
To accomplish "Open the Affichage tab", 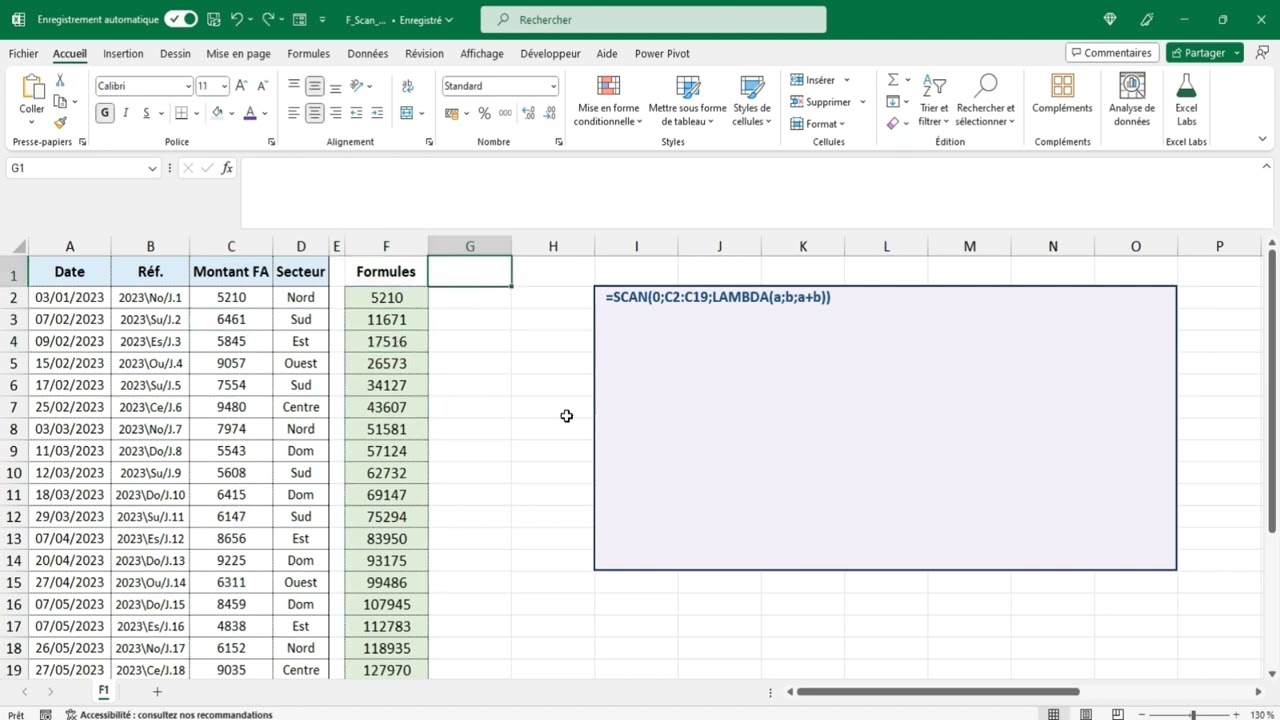I will [x=482, y=54].
